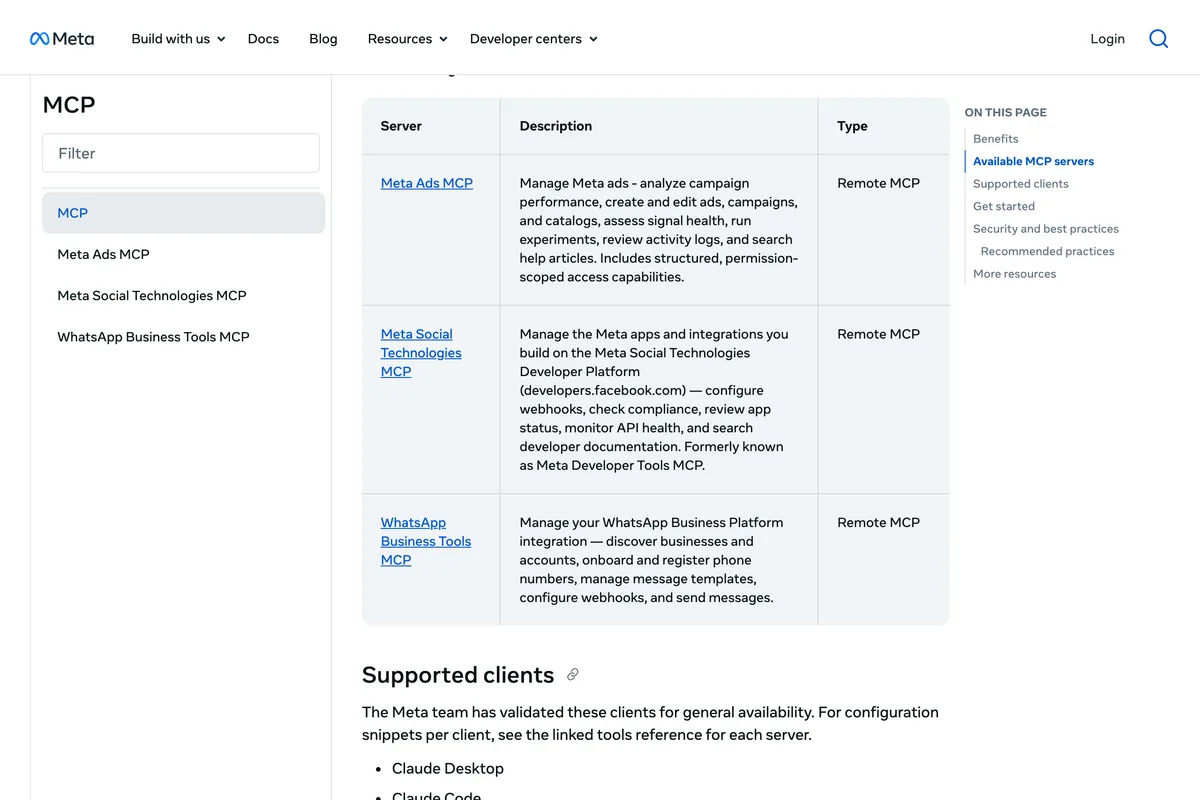Click the Meta logo

(x=62, y=39)
